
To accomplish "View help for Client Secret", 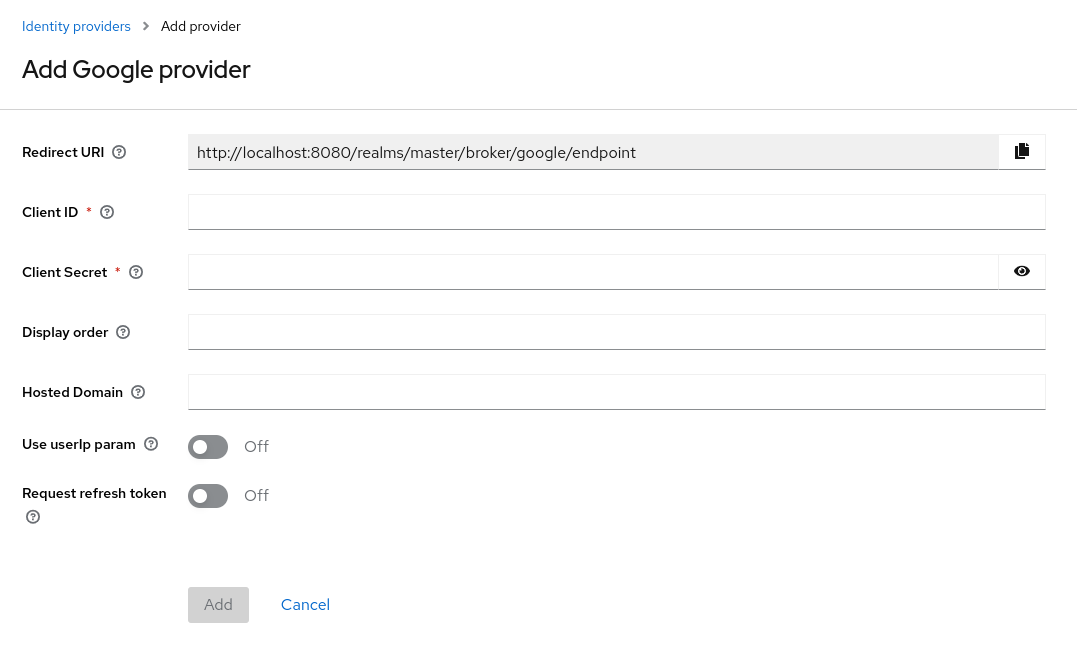I will coord(135,272).
